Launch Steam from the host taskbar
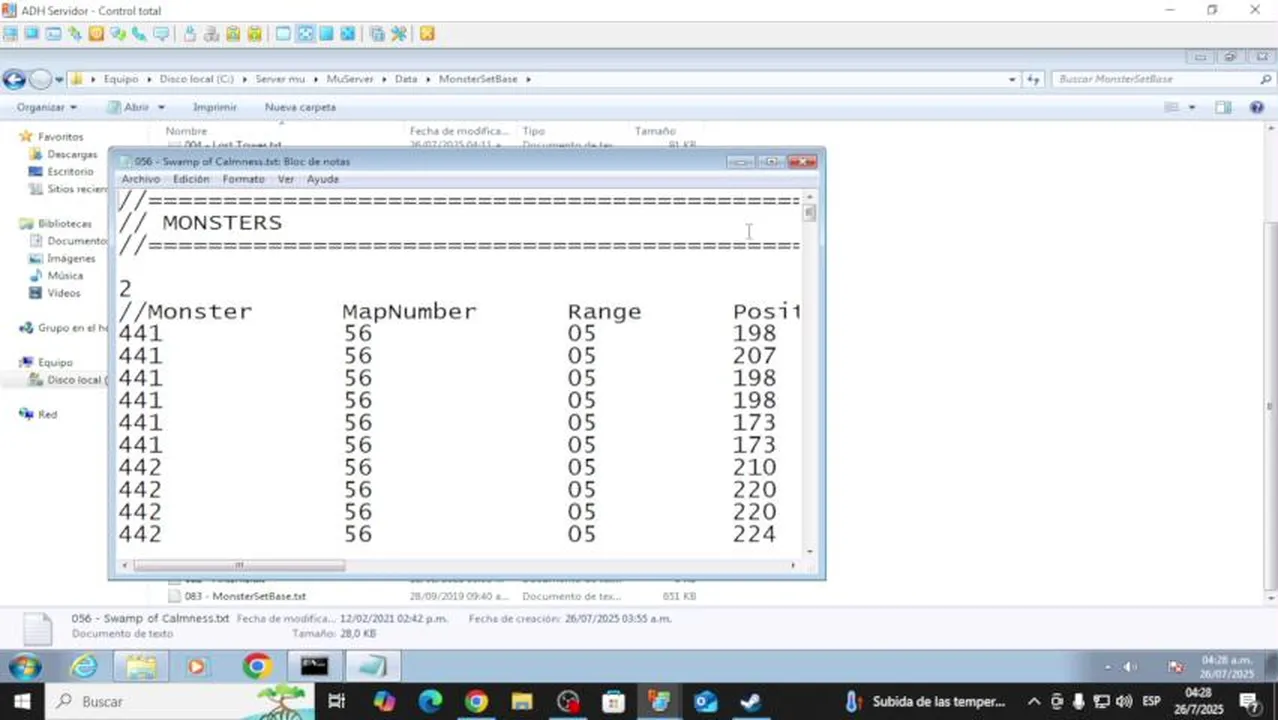1278x720 pixels. coord(751,702)
